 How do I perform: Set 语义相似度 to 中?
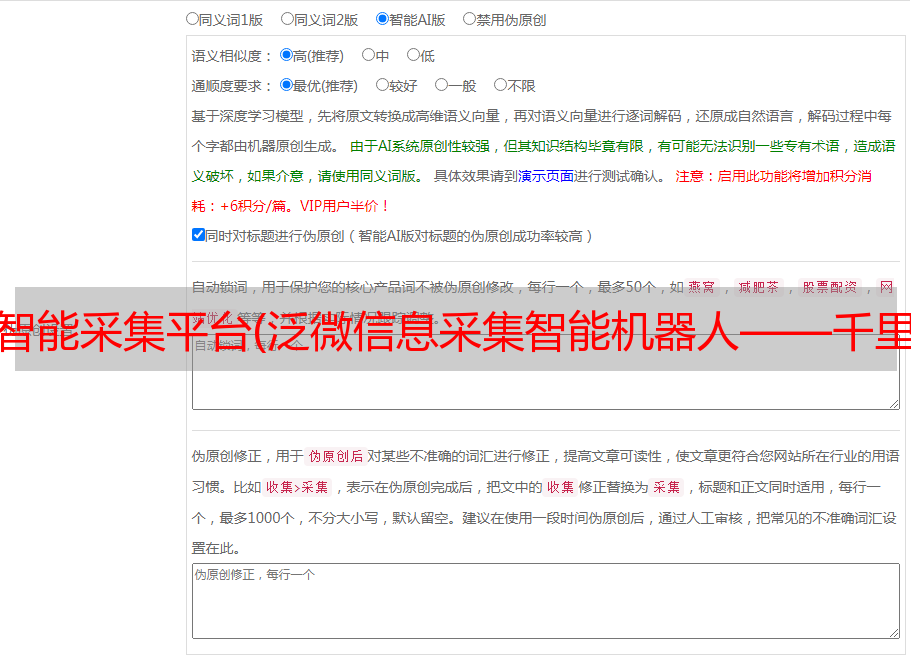pos(368,55)
